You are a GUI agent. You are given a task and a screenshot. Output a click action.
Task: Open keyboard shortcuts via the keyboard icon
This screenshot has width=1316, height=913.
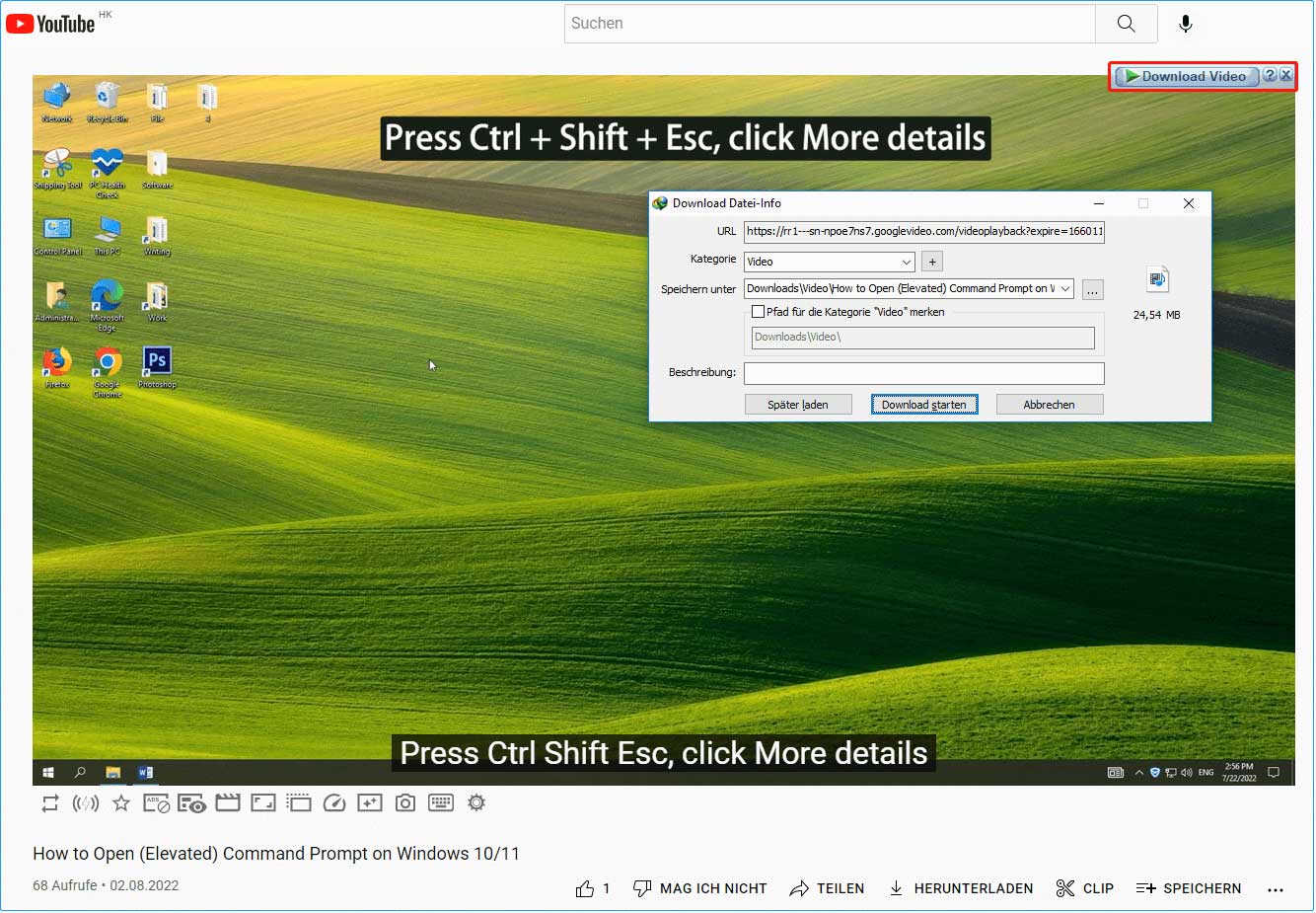click(440, 802)
